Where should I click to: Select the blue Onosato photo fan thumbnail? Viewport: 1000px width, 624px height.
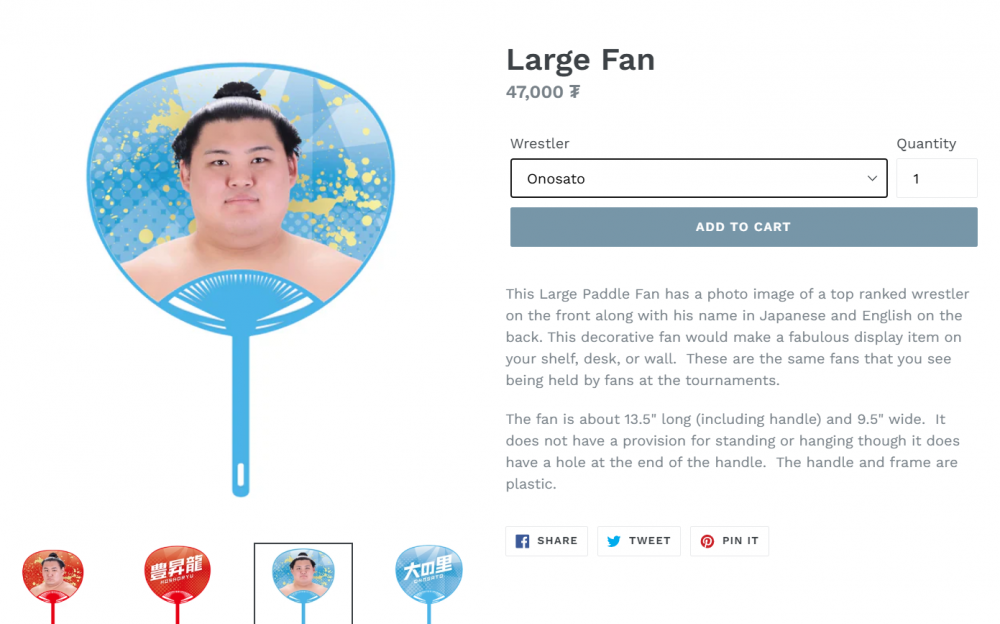[303, 580]
